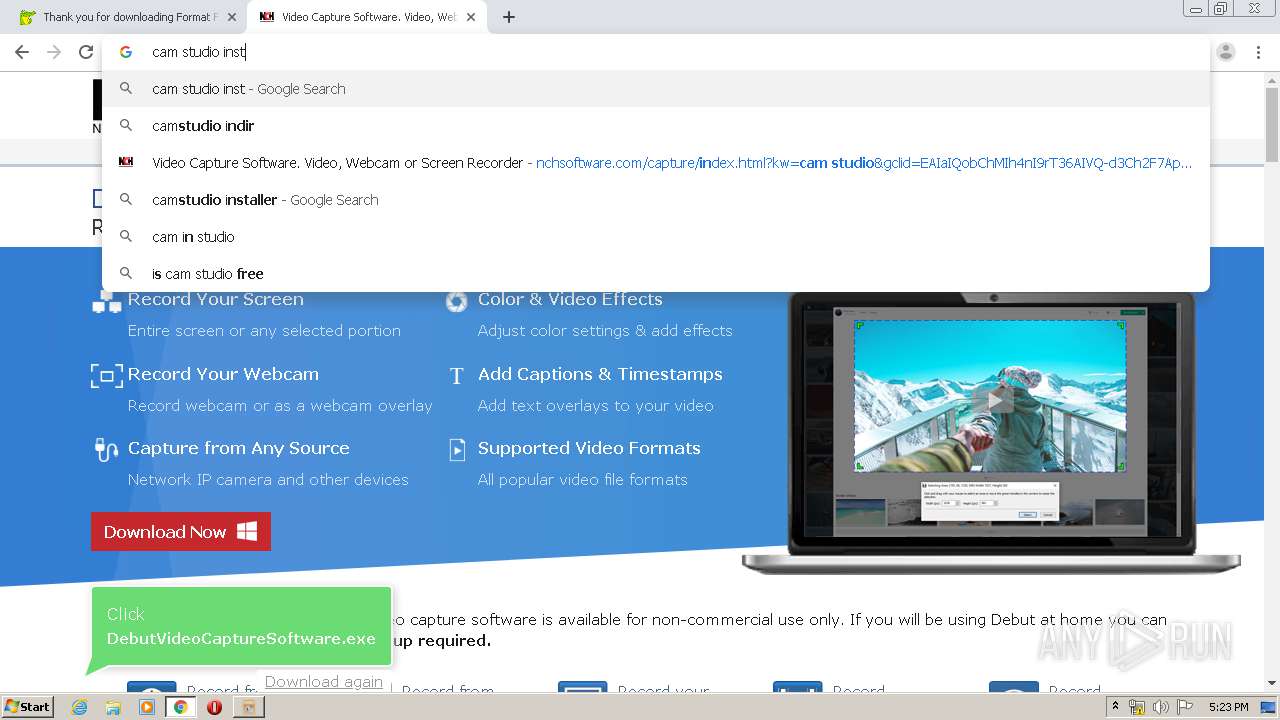
Task: Click the browser back arrow
Action: point(22,52)
